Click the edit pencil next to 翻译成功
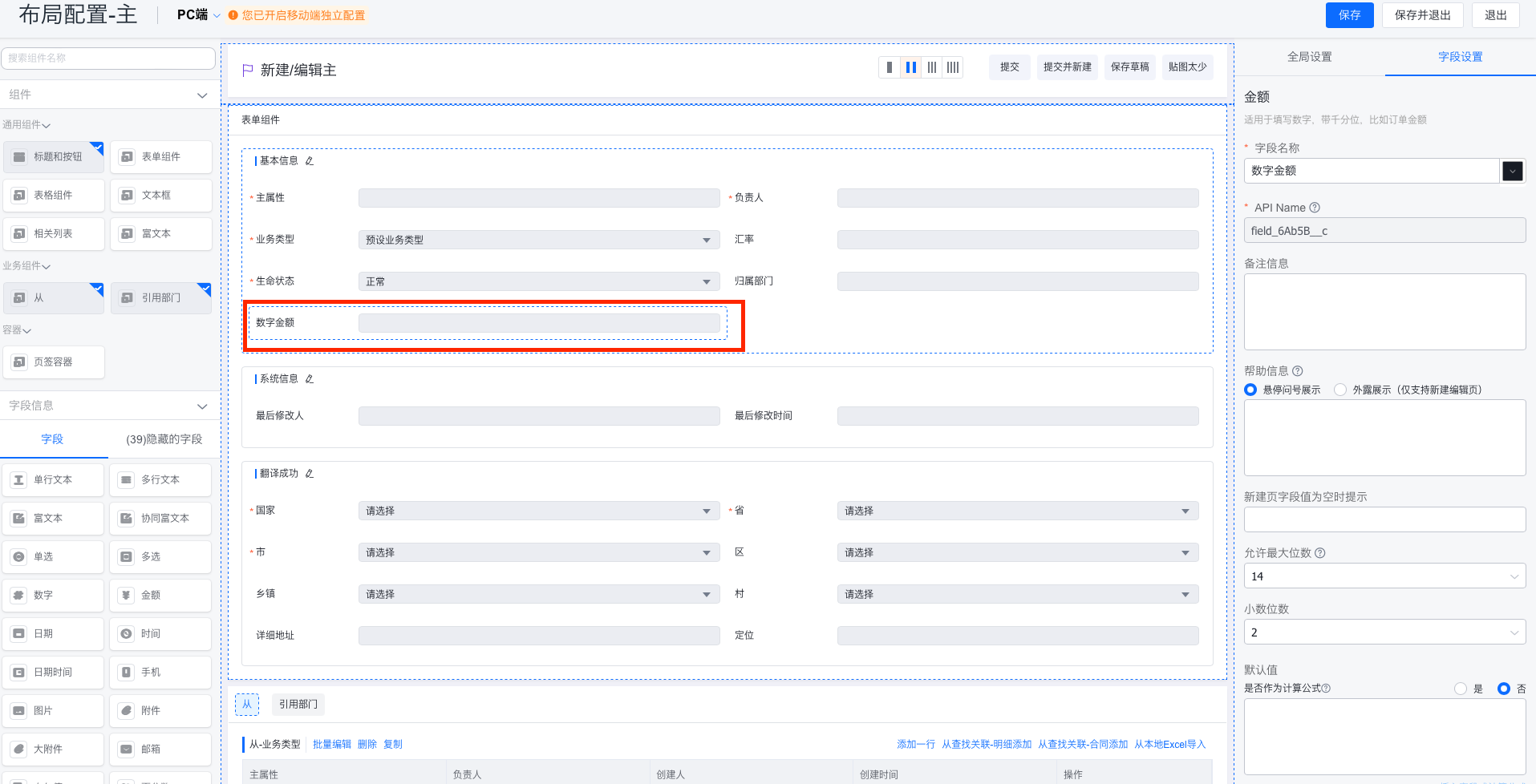This screenshot has height=784, width=1536. (x=310, y=474)
